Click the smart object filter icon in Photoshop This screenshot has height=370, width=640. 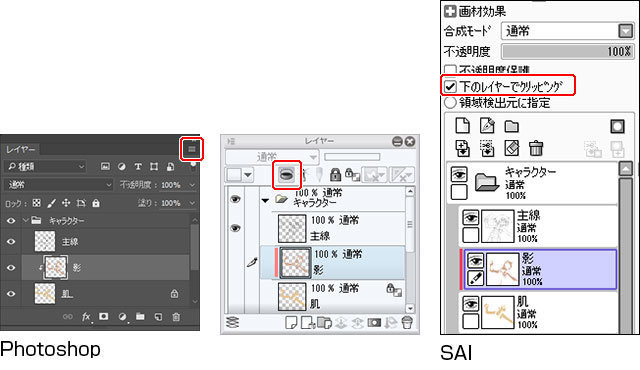pyautogui.click(x=170, y=166)
